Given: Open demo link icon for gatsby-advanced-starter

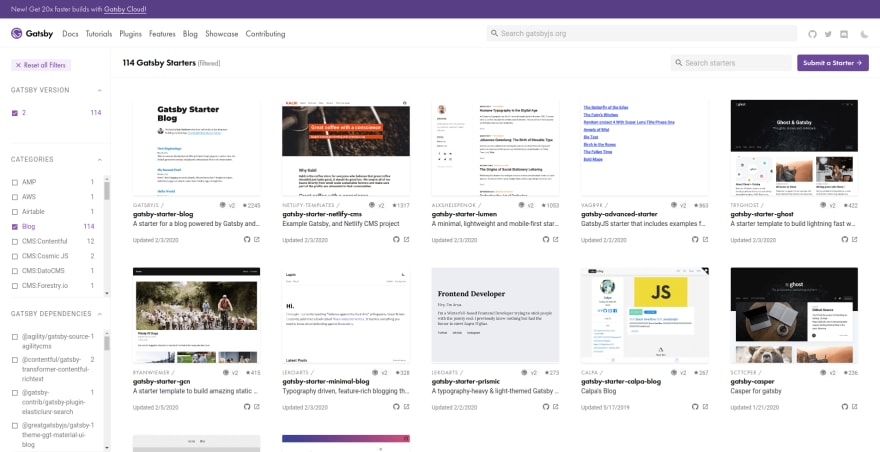Looking at the screenshot, I should (x=705, y=239).
